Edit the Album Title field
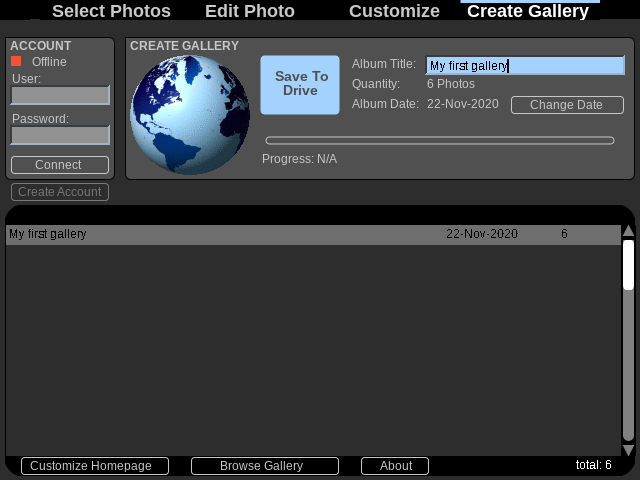This screenshot has width=640, height=480. pos(525,65)
